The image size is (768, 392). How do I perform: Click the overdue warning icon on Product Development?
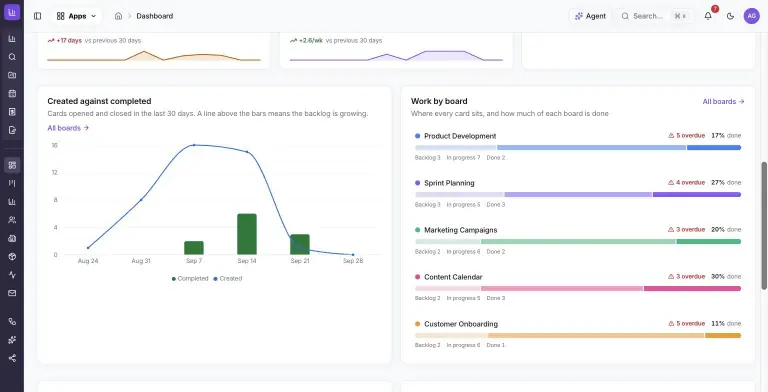pyautogui.click(x=671, y=136)
